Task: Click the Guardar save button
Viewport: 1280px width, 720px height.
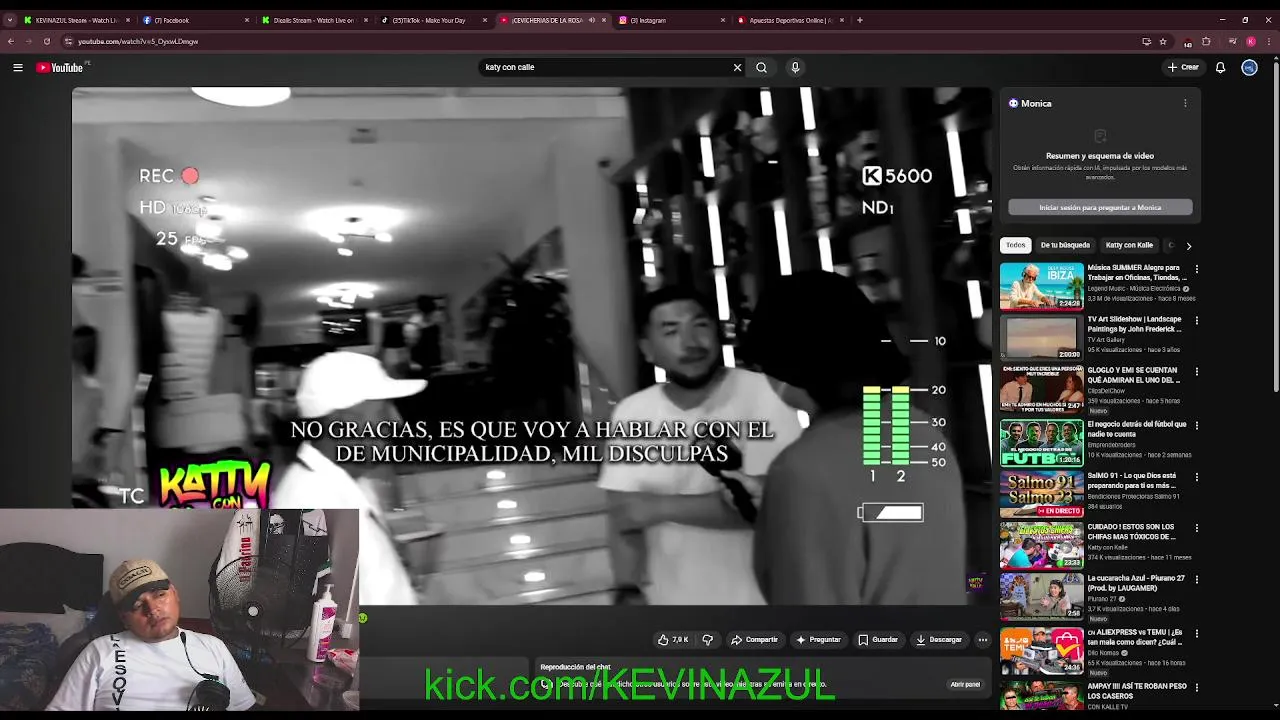Action: [878, 639]
